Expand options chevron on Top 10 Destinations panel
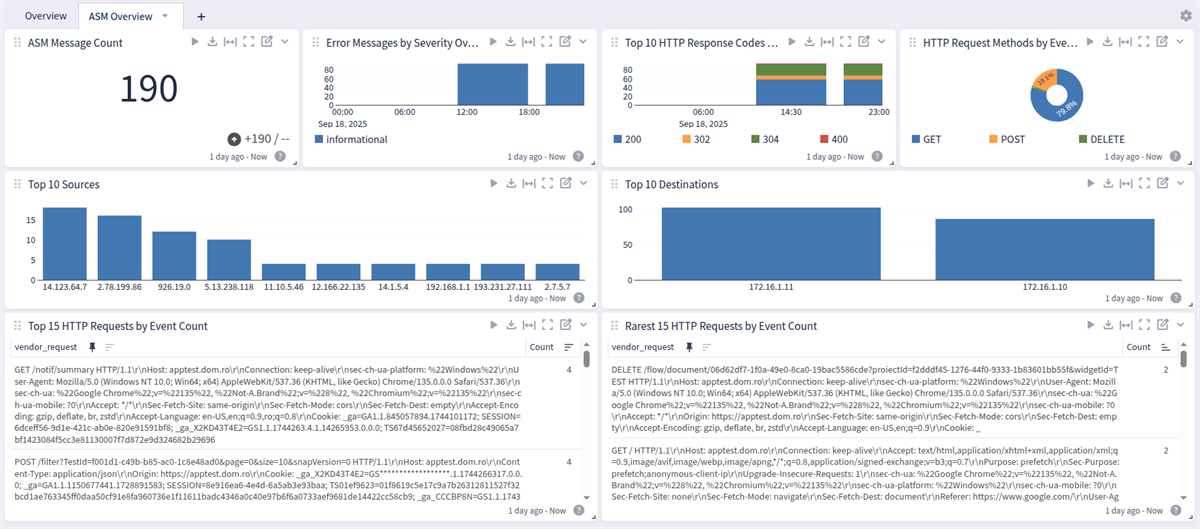 point(1184,184)
